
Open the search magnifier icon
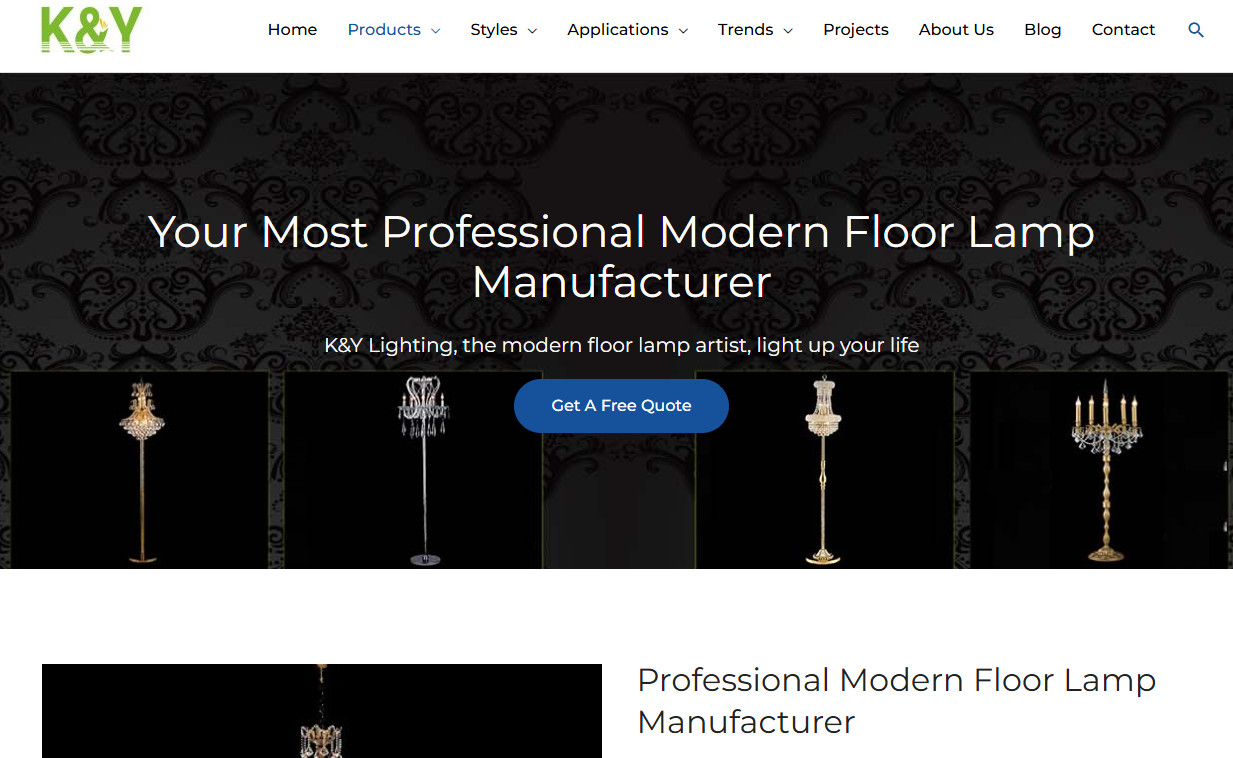point(1195,30)
